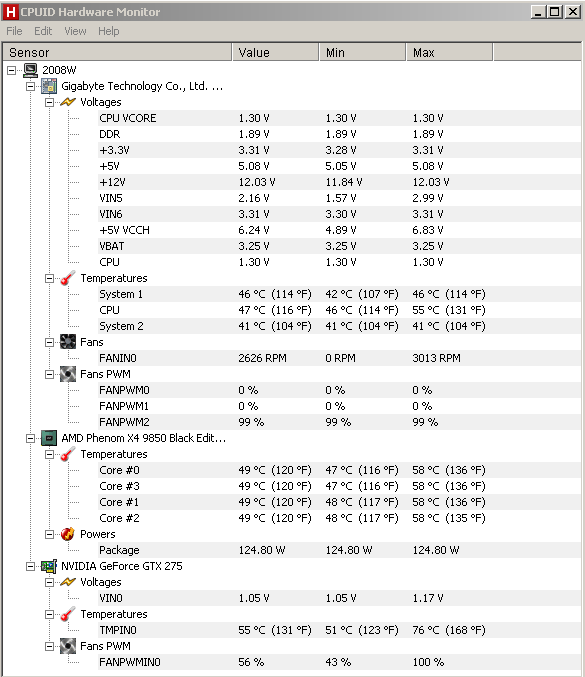Viewport: 585px width, 677px height.
Task: Open the Help menu
Action: [108, 31]
